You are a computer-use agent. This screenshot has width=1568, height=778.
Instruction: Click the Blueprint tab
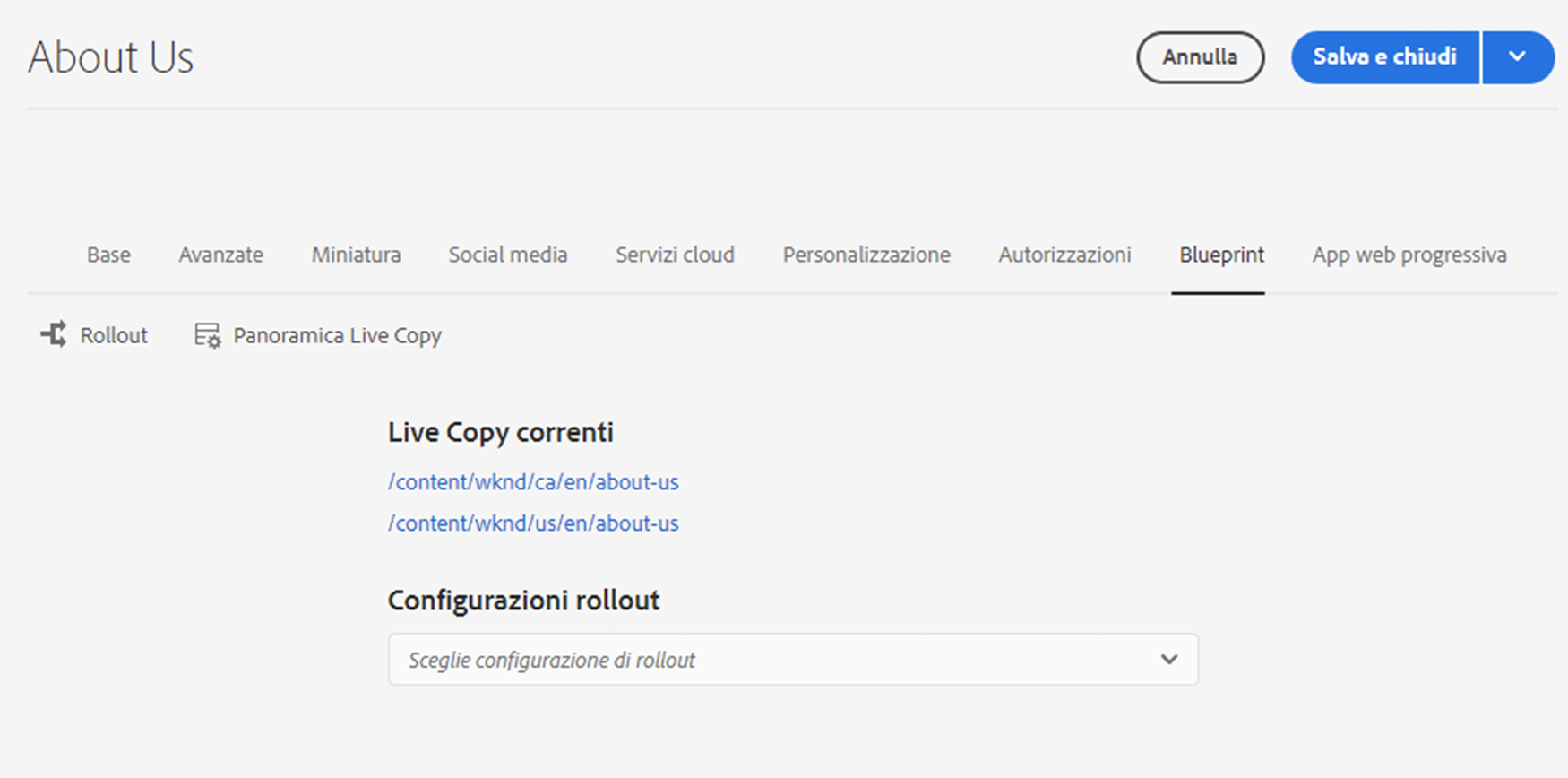(x=1221, y=255)
